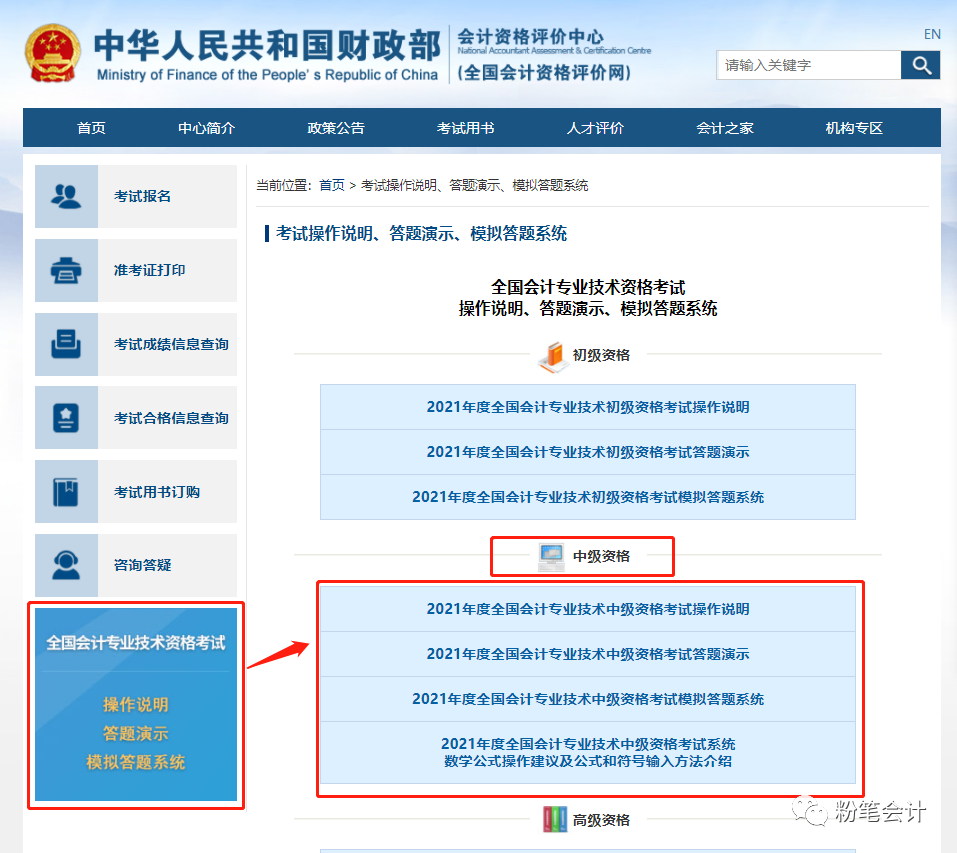This screenshot has width=957, height=853.
Task: Click the 考试成绩信息查询 icon
Action: 66,344
